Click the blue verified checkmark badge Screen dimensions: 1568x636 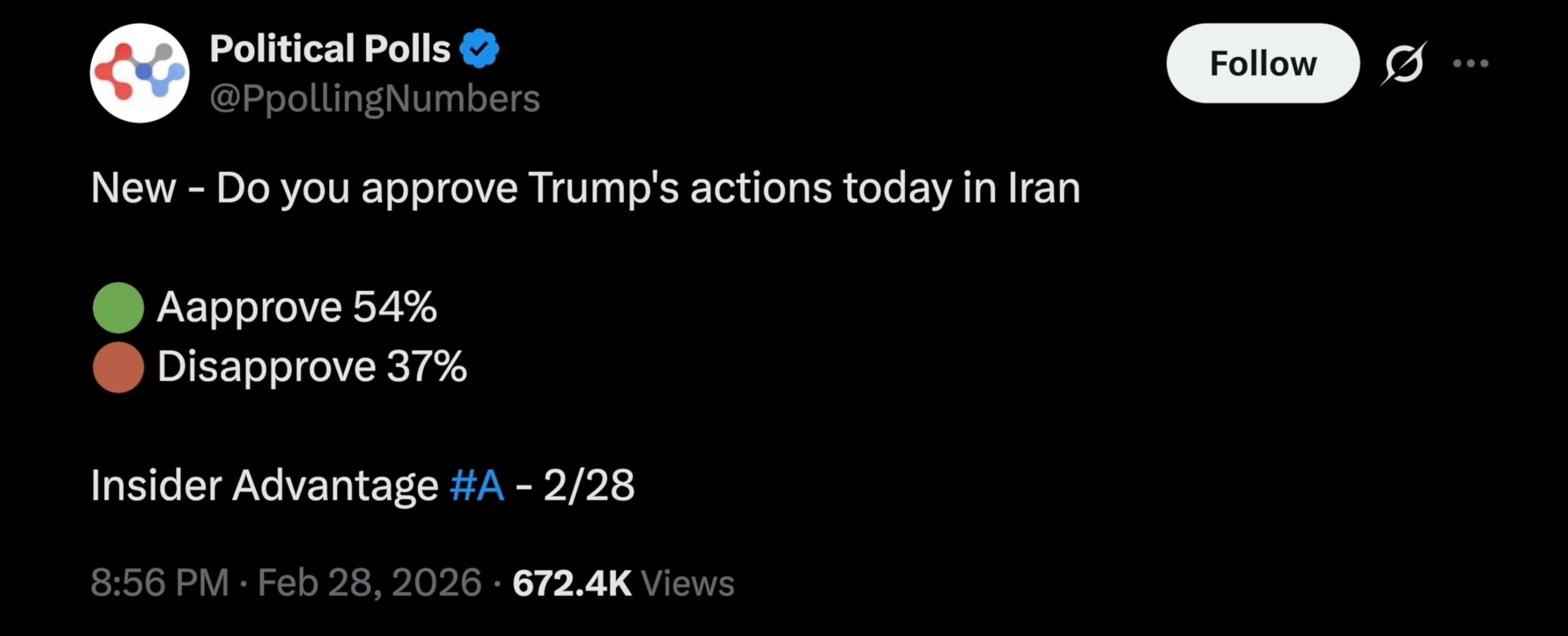479,49
